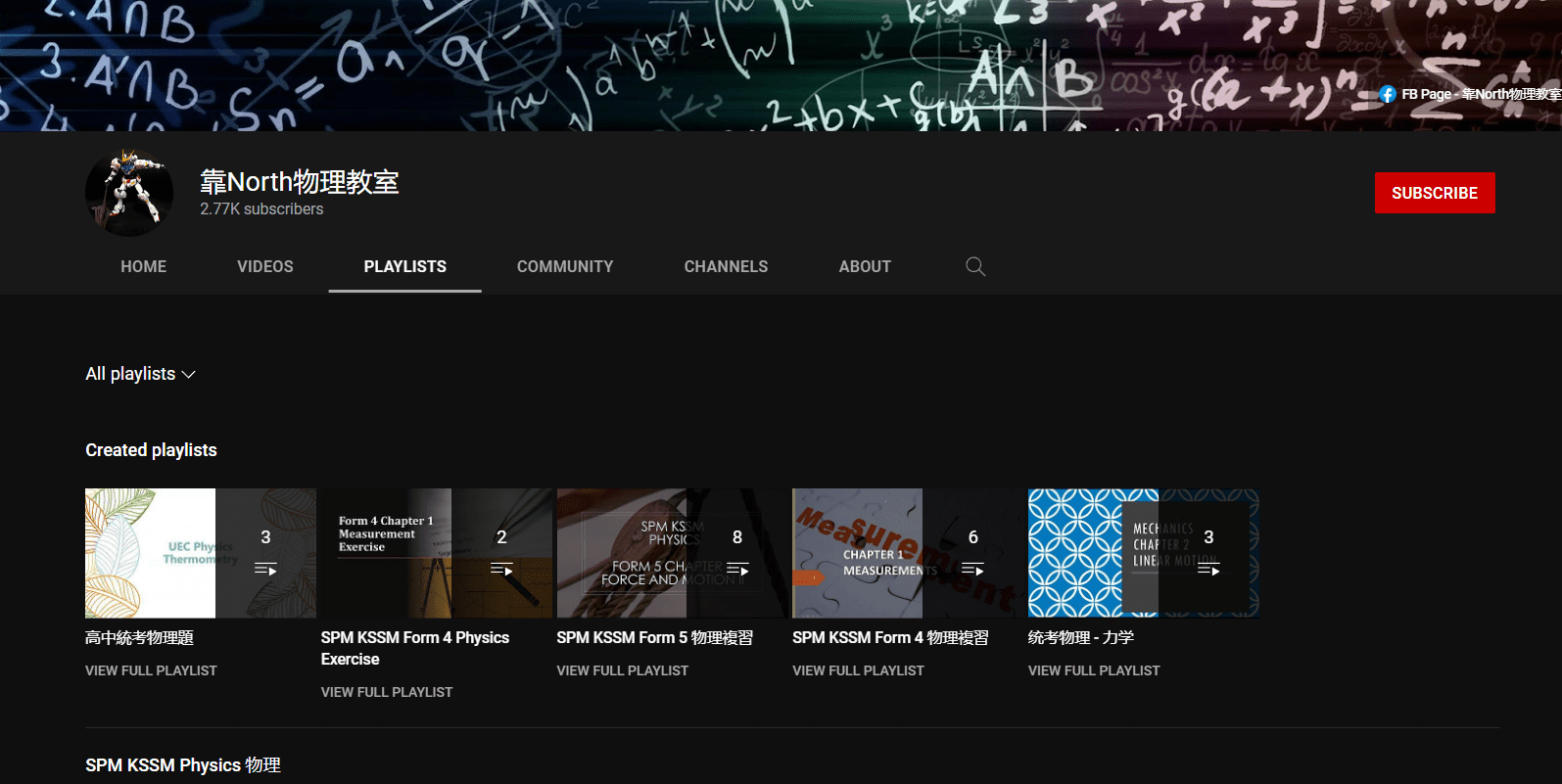Open Form 5 Force and Motion thumbnail
Viewport: 1562px width, 784px height.
[672, 553]
